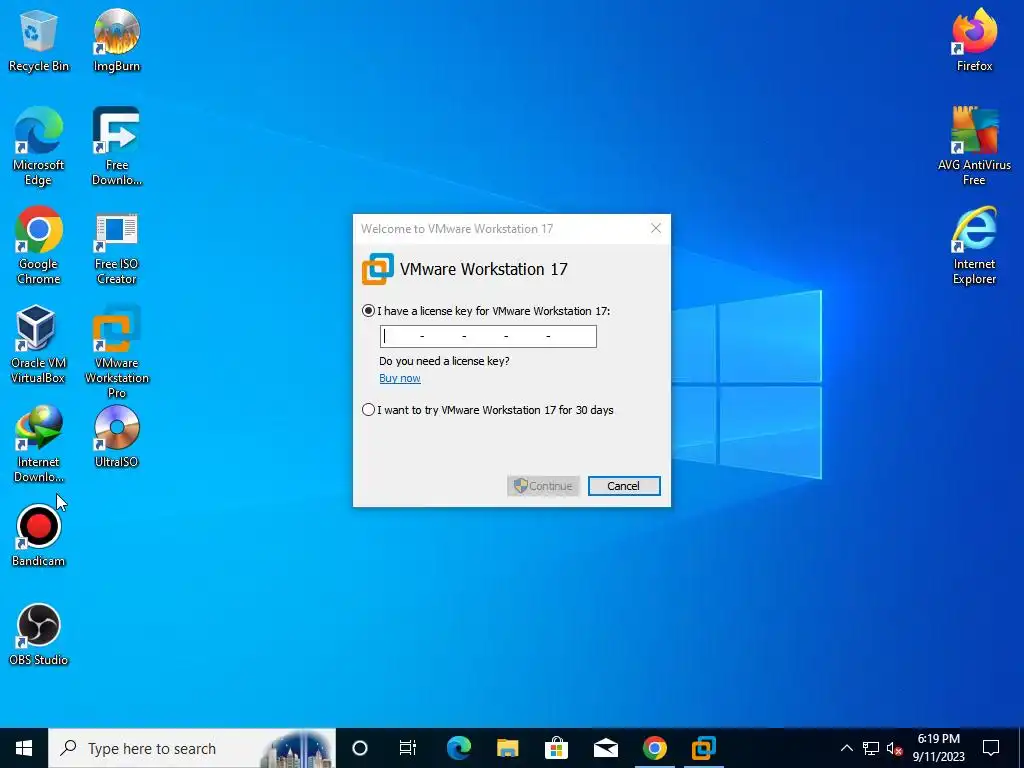
Task: Select the Bandicam desktop shortcut
Action: (x=38, y=536)
